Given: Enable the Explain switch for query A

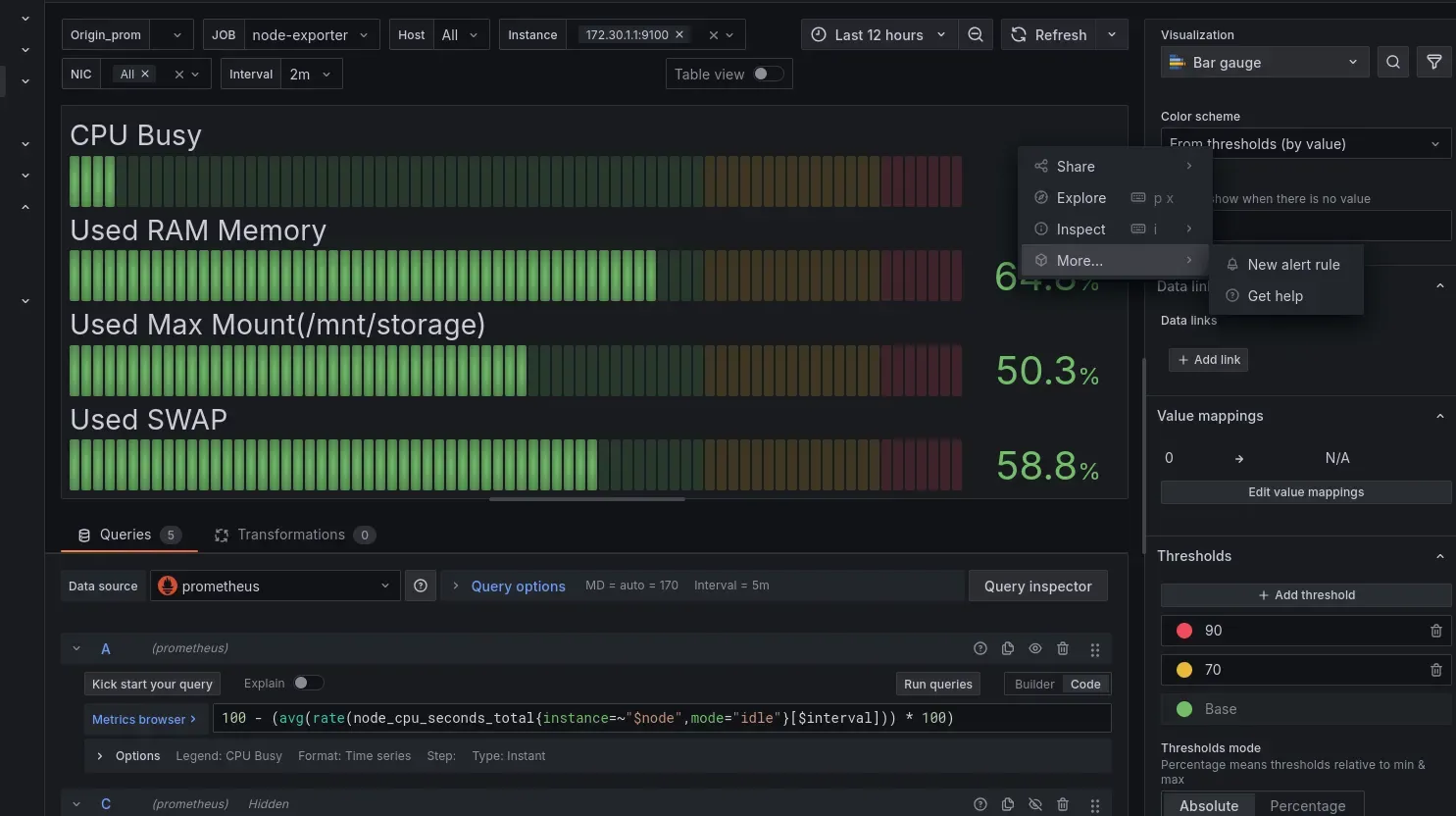Looking at the screenshot, I should 308,683.
